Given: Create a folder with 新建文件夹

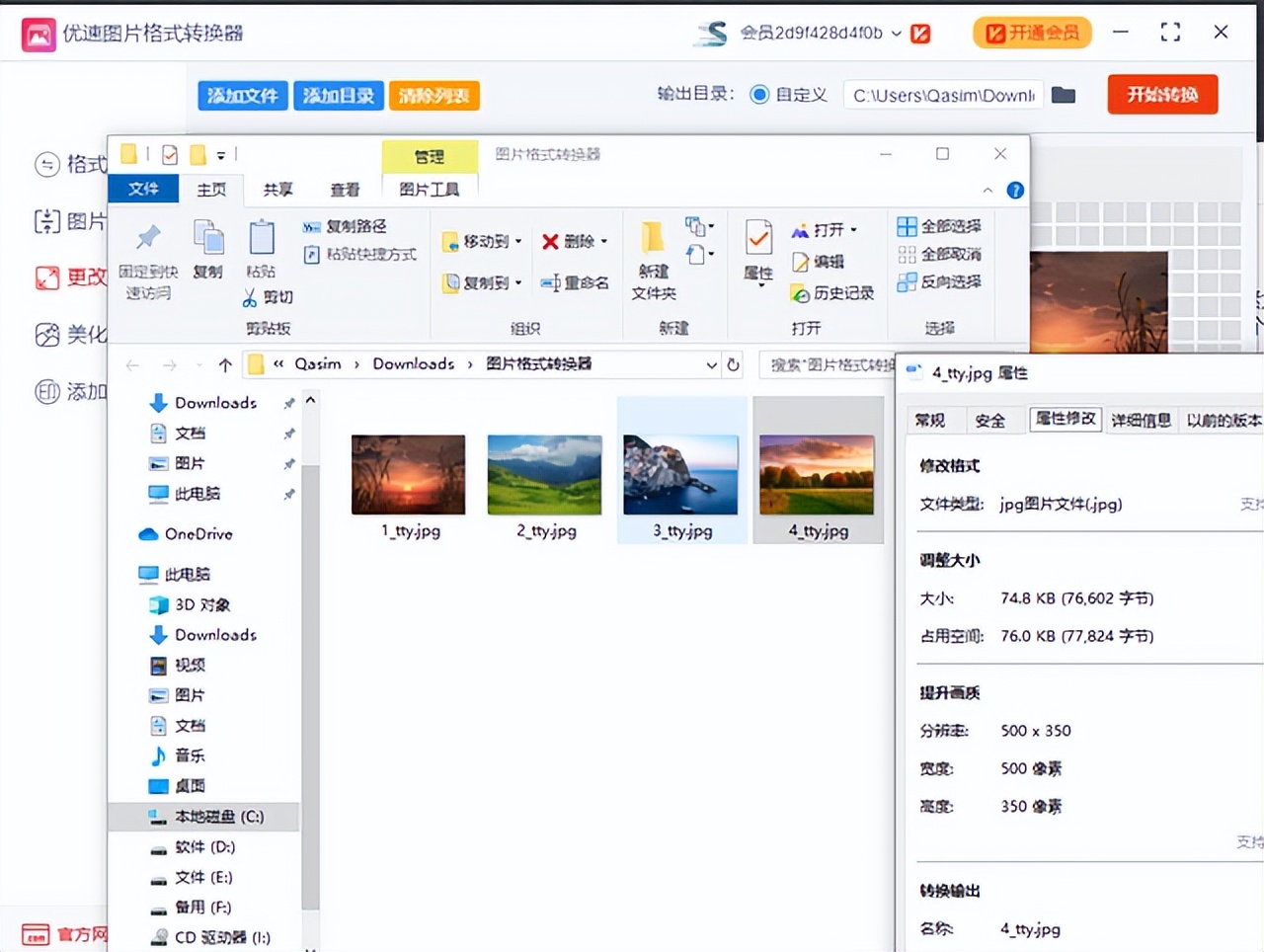Looking at the screenshot, I should [x=654, y=261].
